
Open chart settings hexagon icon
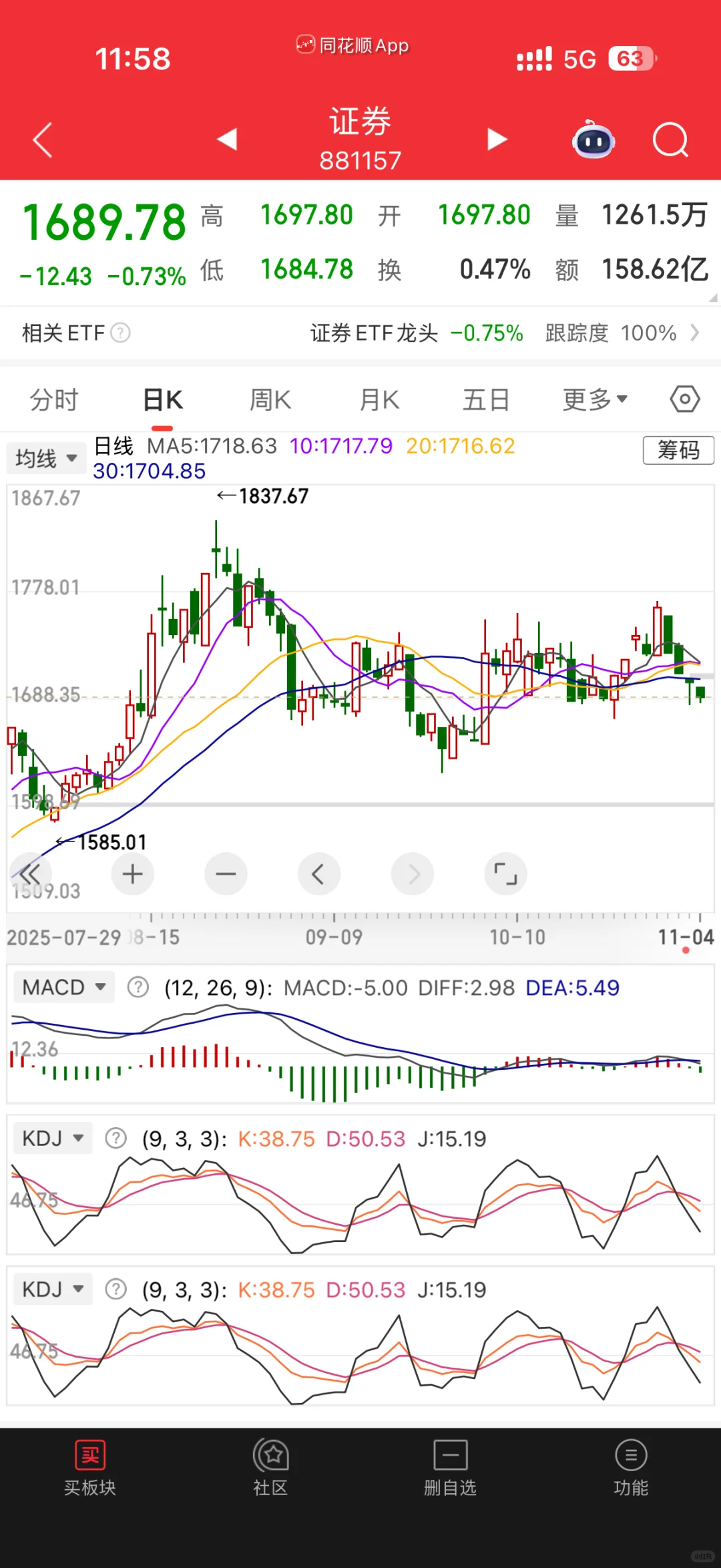coord(685,399)
